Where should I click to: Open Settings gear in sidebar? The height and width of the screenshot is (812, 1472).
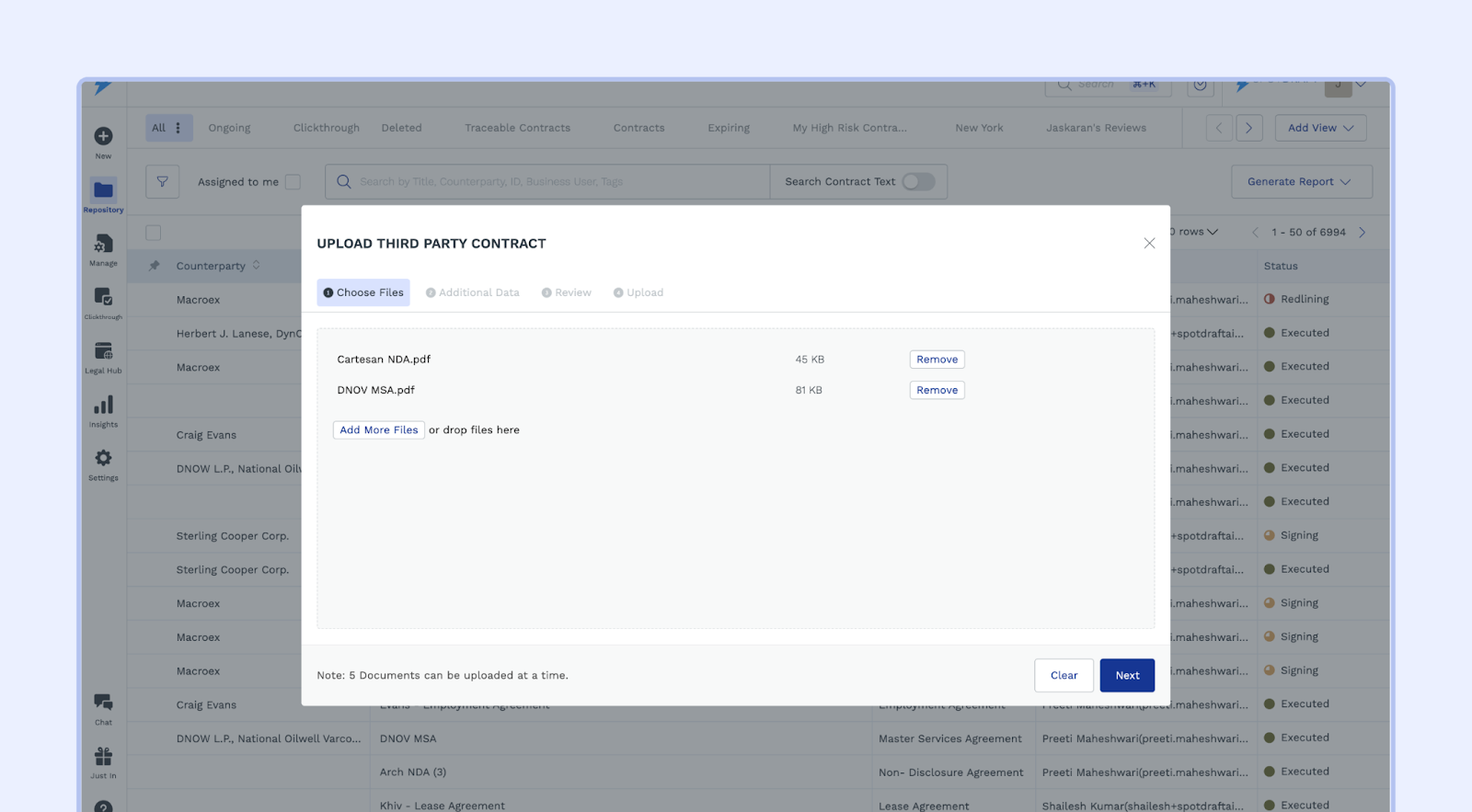coord(103,459)
